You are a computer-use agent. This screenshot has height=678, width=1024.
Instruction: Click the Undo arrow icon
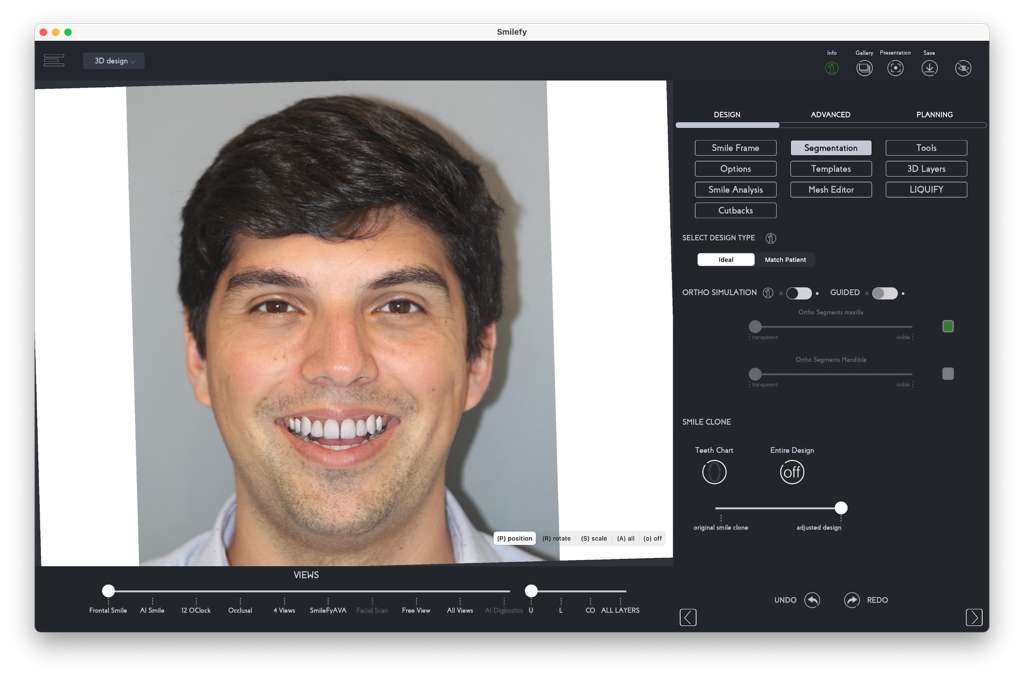(812, 600)
